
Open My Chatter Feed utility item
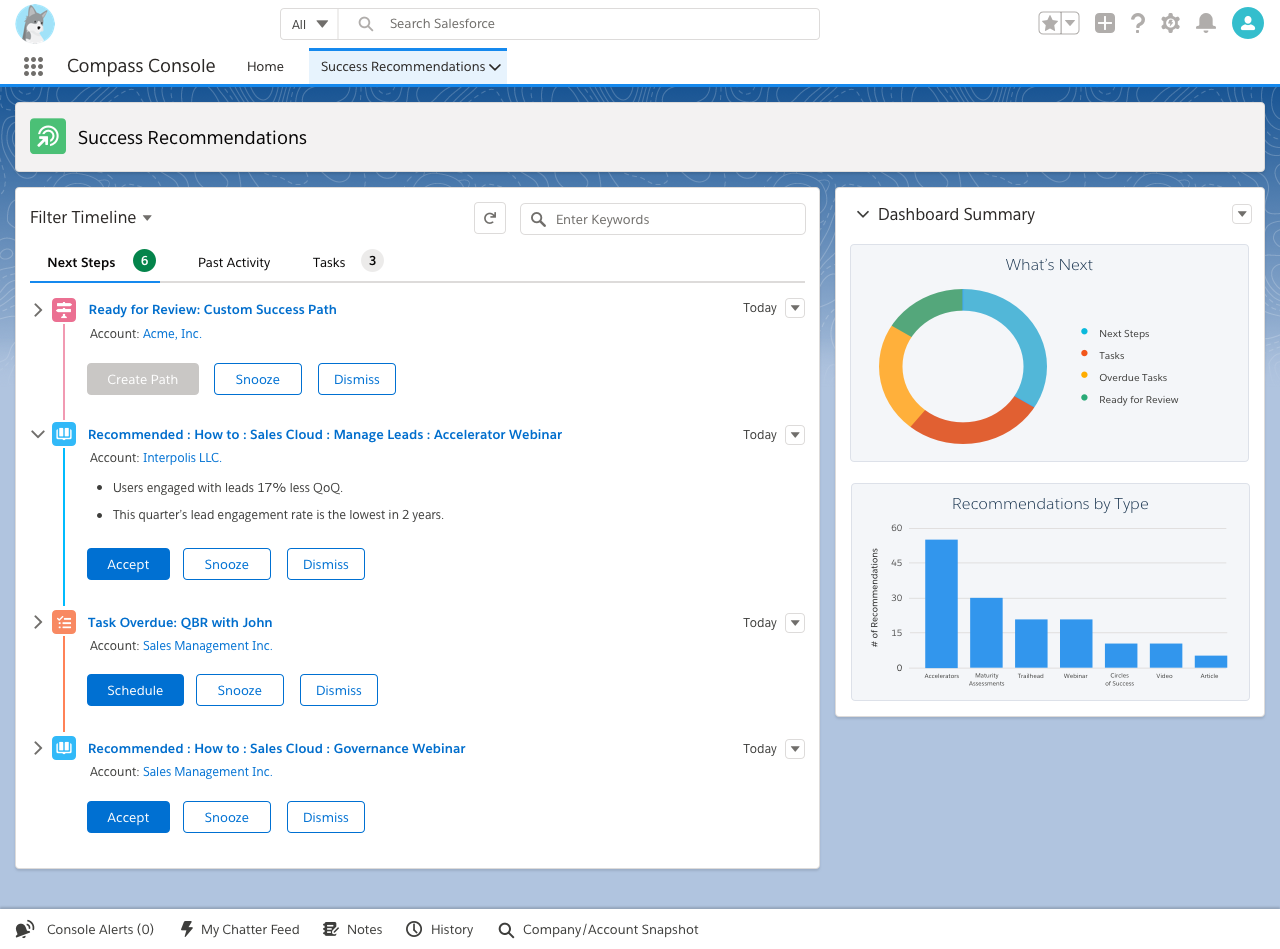[240, 929]
